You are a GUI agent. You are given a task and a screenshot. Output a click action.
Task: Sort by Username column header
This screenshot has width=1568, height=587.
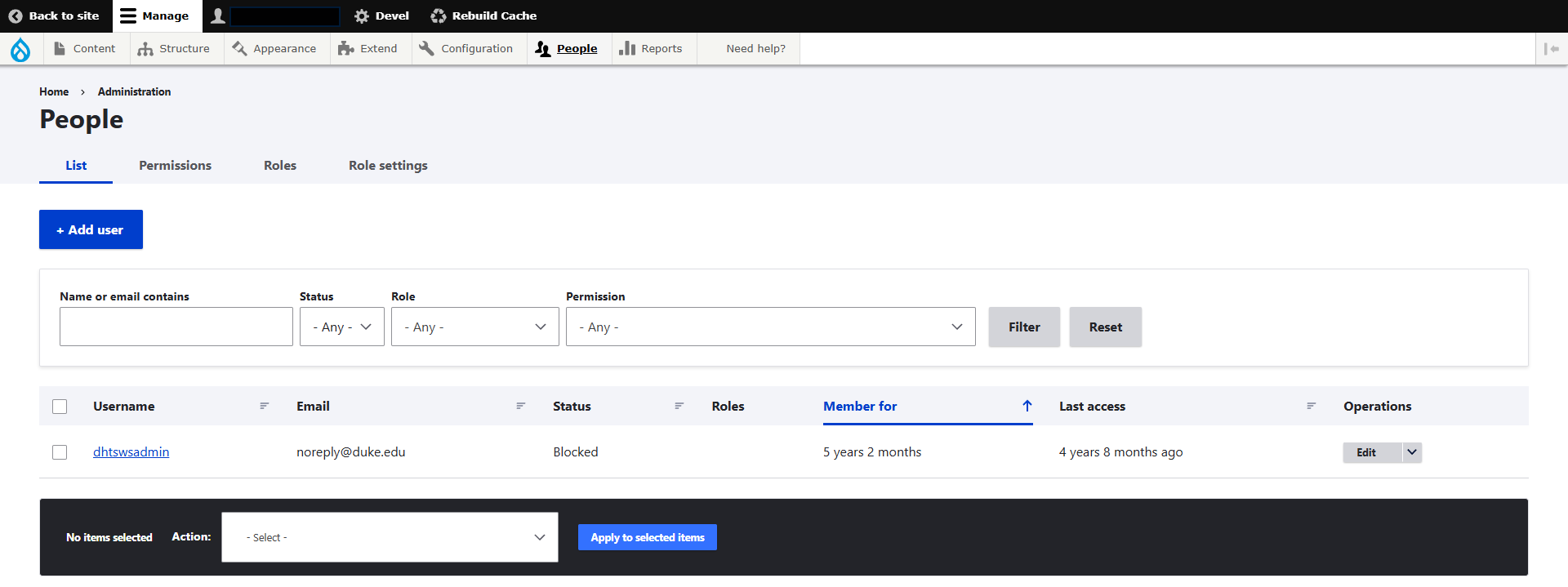click(x=124, y=406)
